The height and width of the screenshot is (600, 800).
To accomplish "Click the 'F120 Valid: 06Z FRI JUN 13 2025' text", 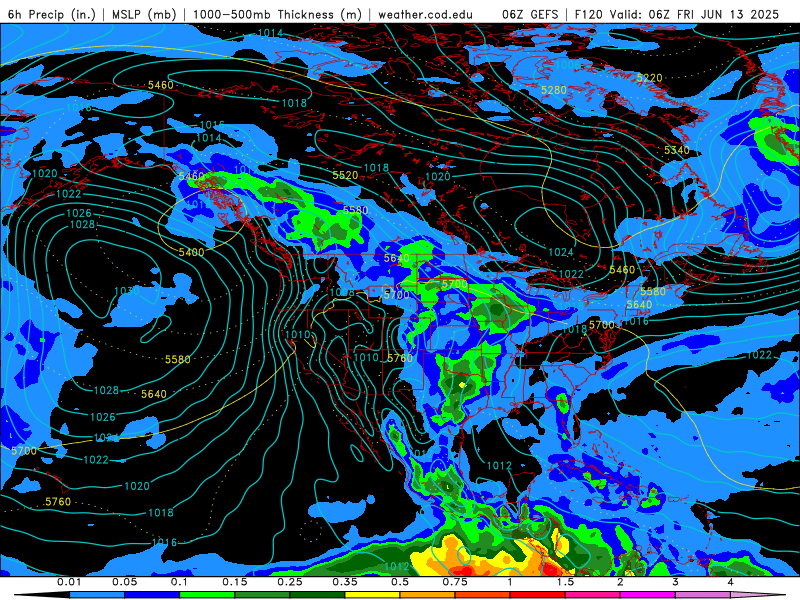I will [677, 14].
